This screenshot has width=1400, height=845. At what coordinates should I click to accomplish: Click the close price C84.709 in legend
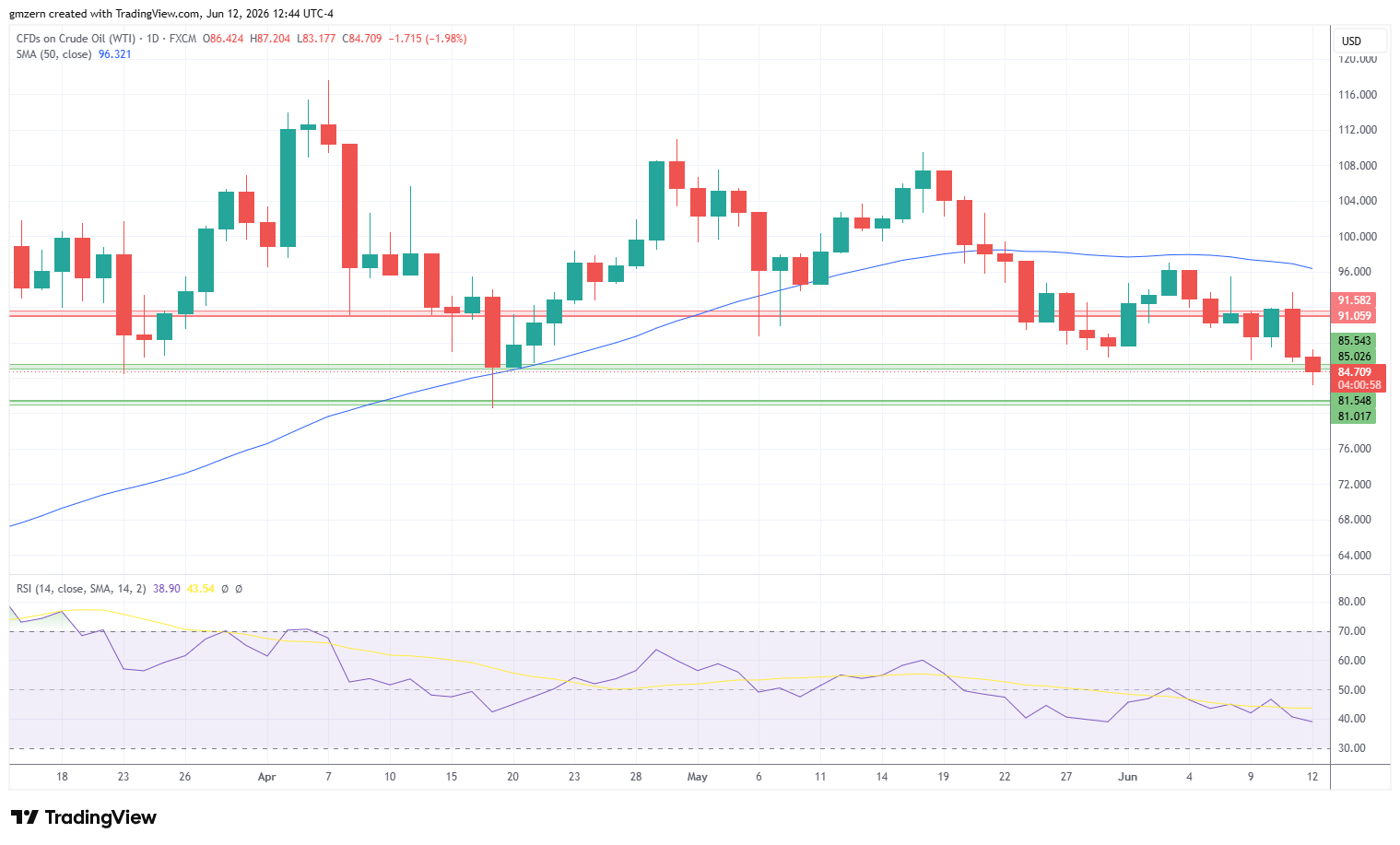362,39
